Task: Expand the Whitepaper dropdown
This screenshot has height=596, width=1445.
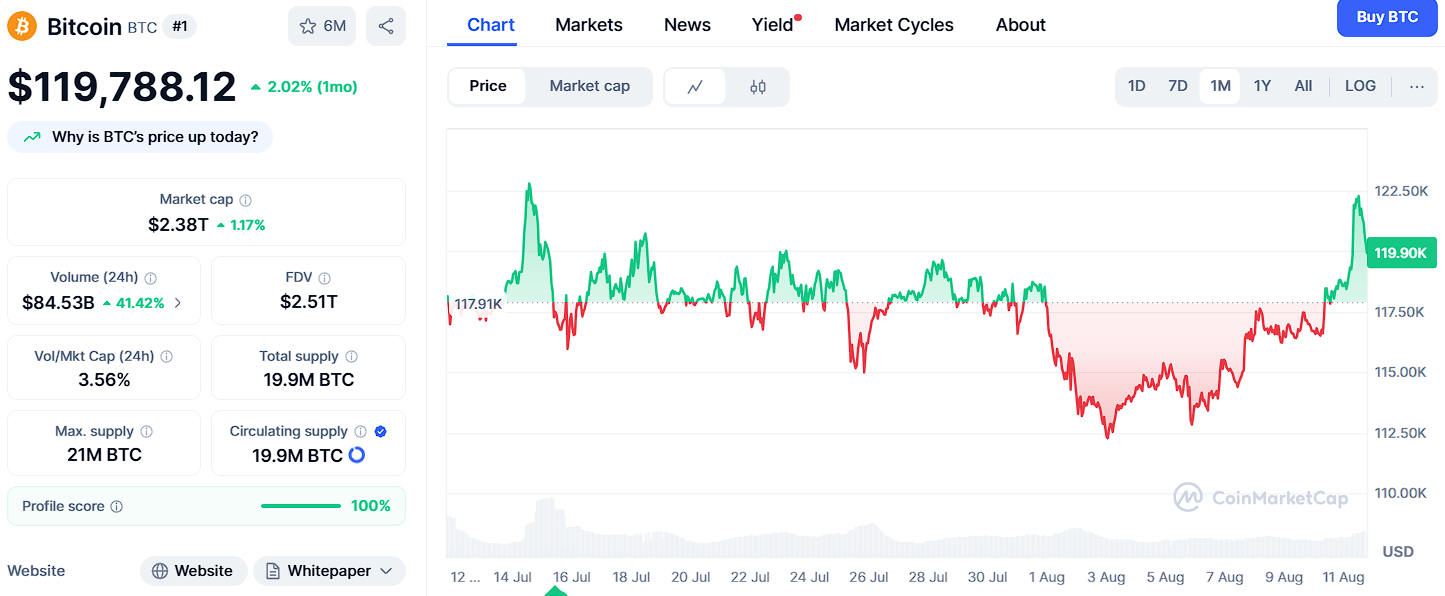Action: click(x=388, y=572)
